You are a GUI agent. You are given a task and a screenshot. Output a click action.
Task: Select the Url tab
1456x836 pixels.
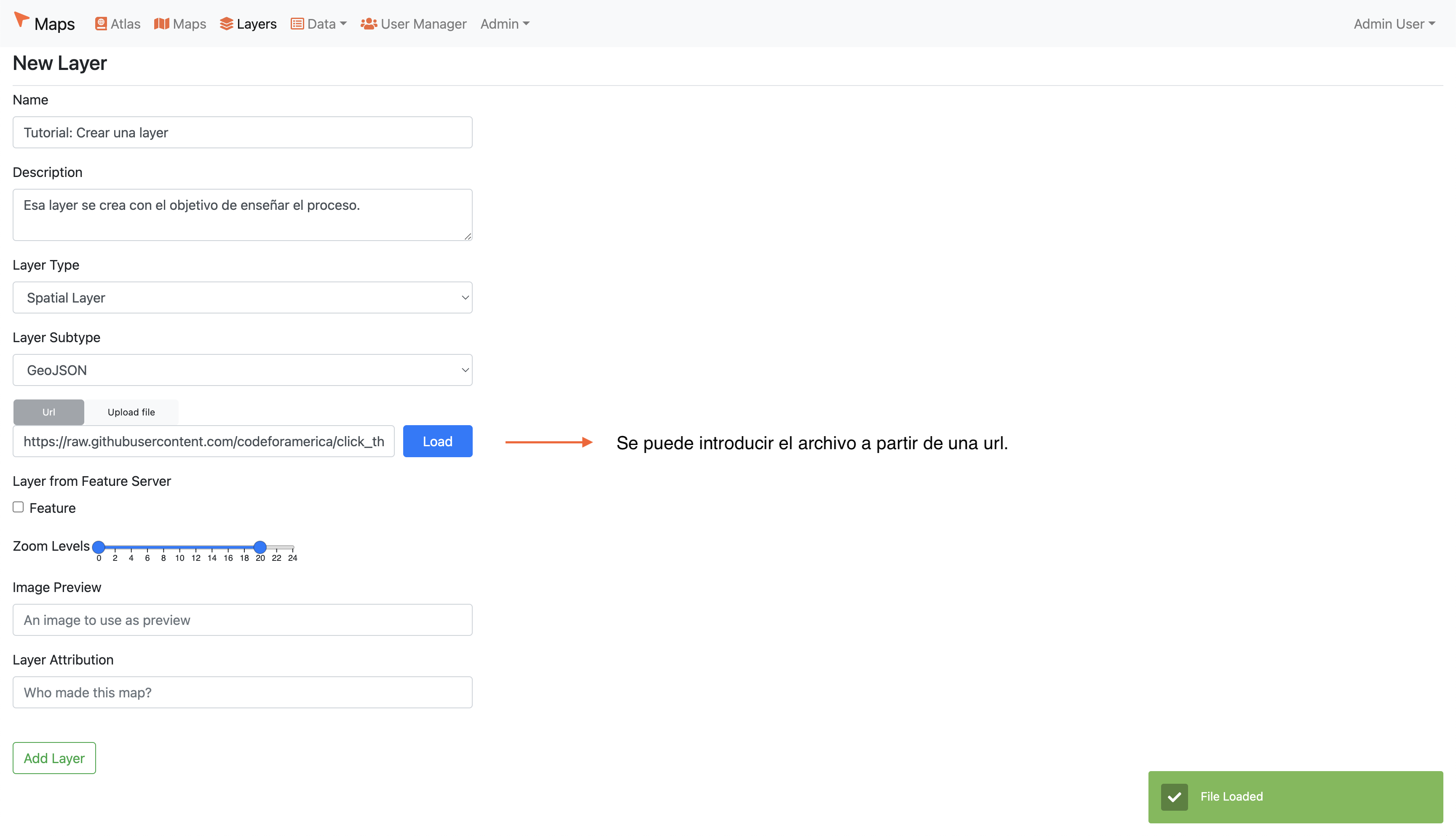point(49,412)
